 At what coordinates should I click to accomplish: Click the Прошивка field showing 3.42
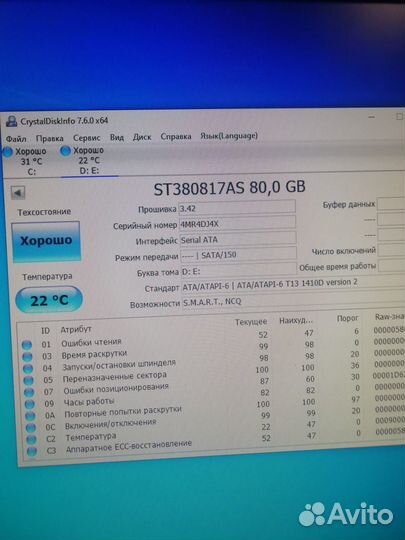pos(237,208)
